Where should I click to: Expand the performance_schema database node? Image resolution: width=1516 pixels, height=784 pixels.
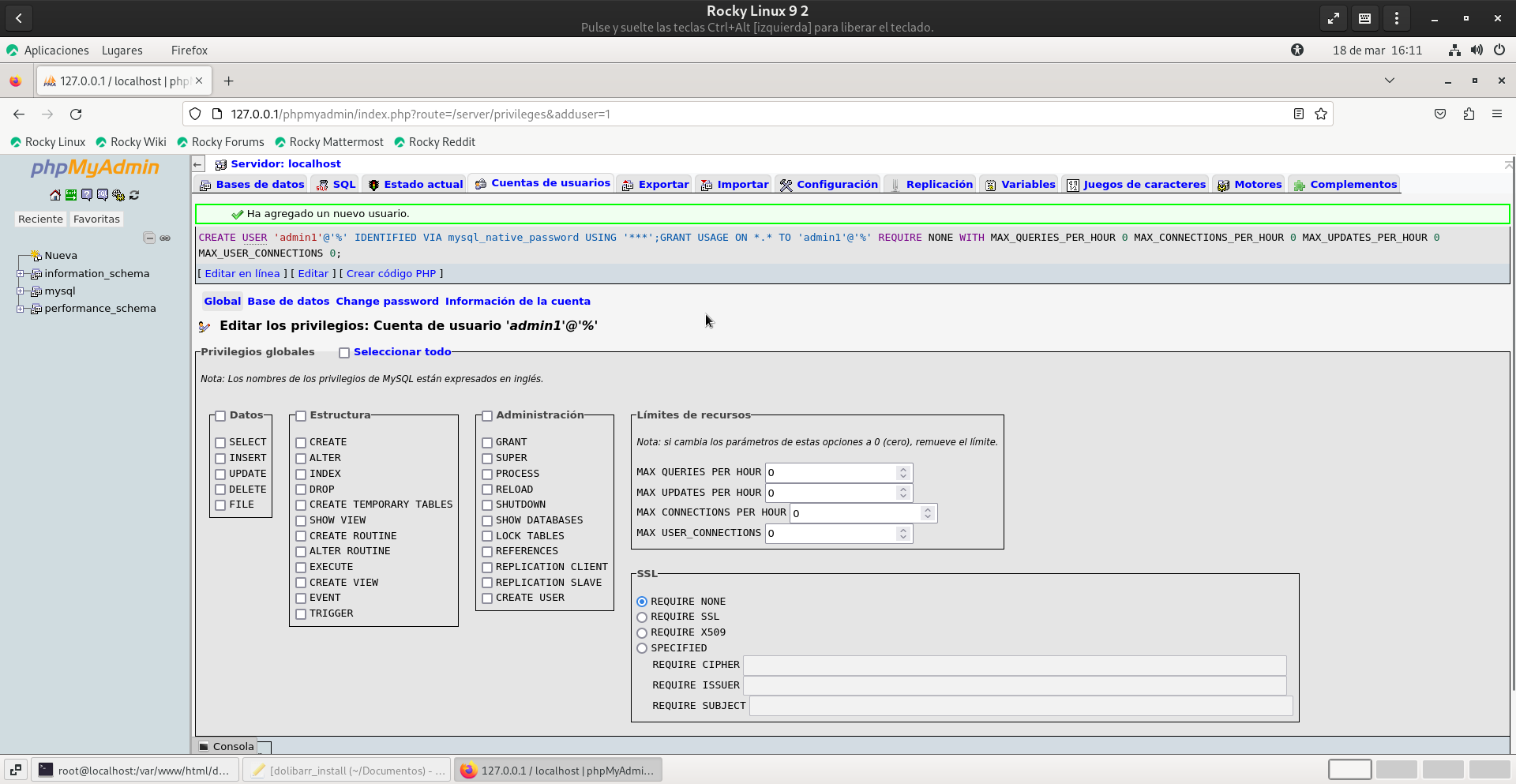pyautogui.click(x=21, y=309)
